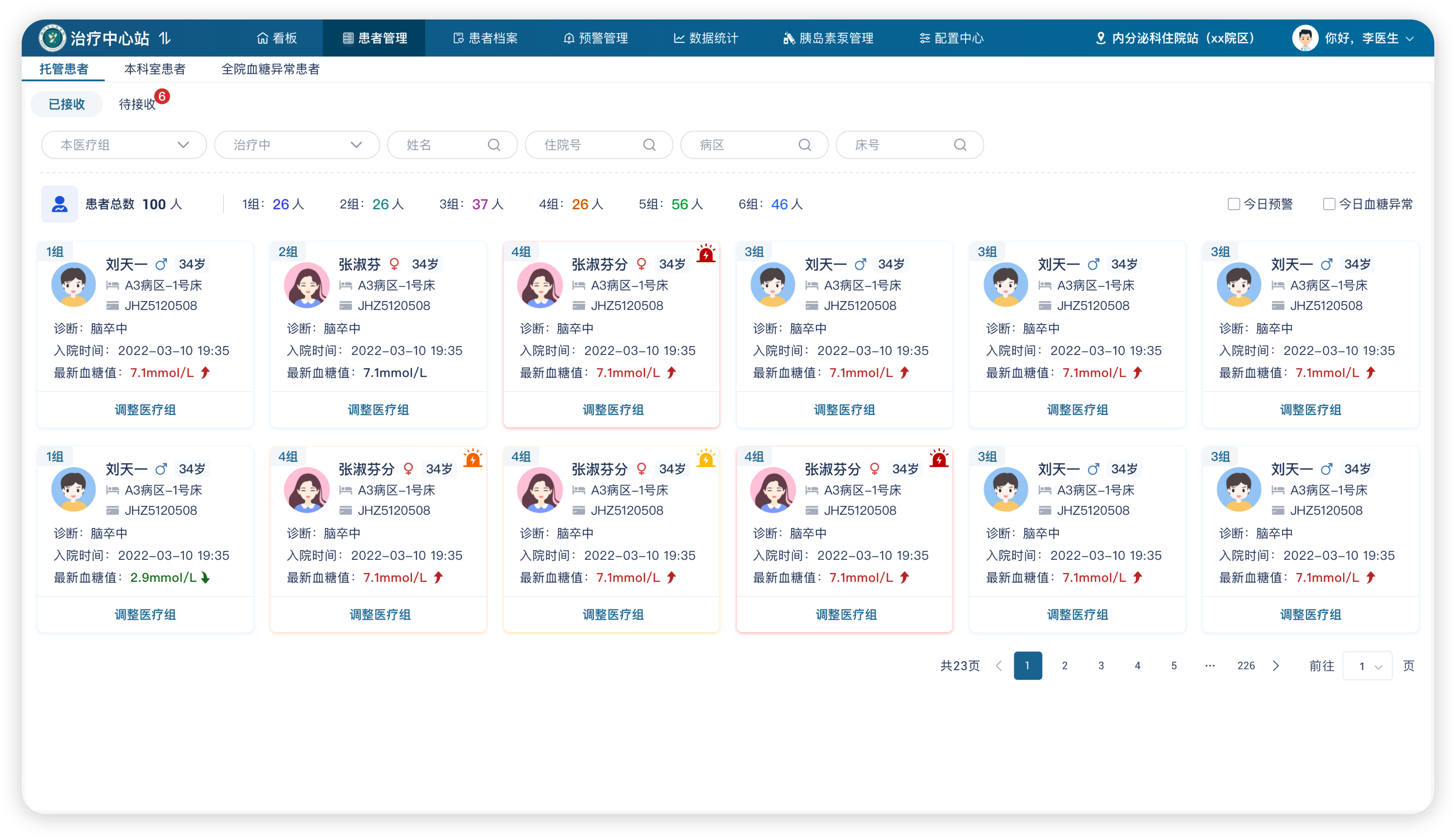Click the search icon in the 床号 field
The image size is (1456, 838).
960,145
